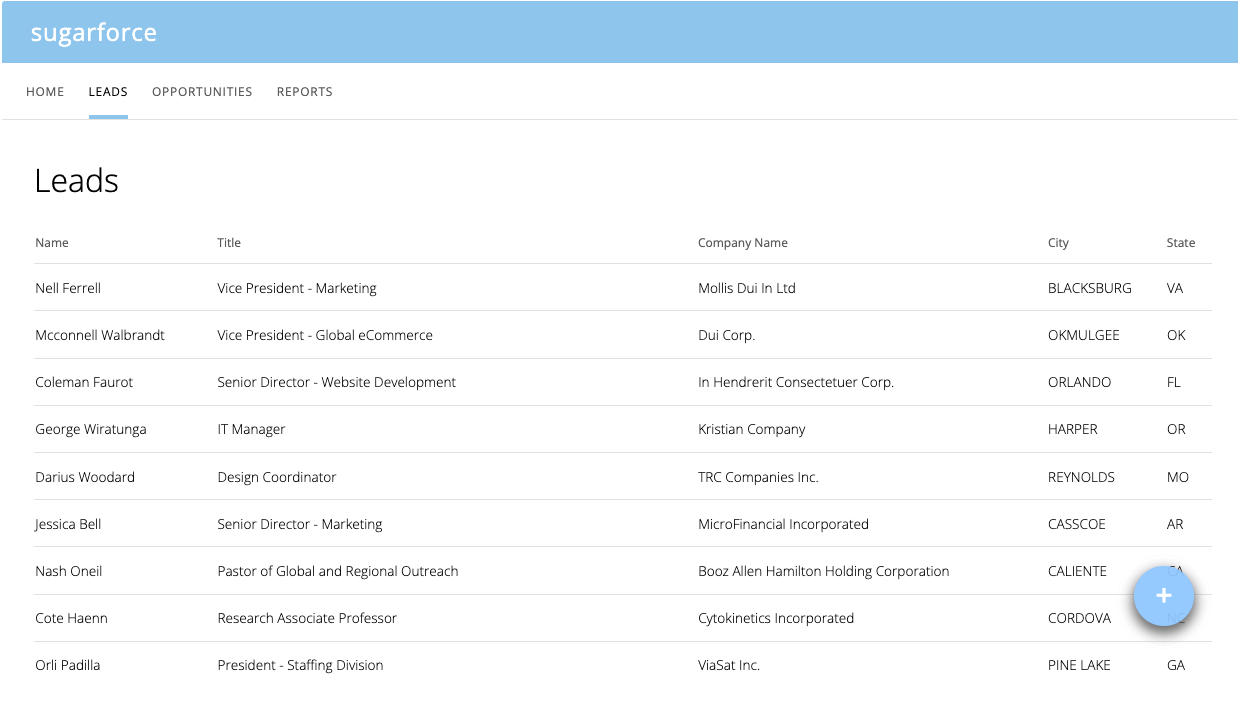Click the AR state cell

tap(1175, 524)
